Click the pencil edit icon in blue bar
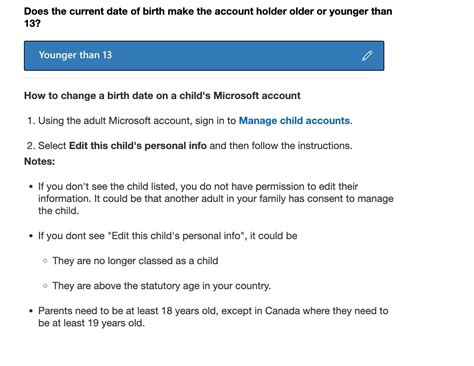The image size is (474, 366). pyautogui.click(x=367, y=55)
